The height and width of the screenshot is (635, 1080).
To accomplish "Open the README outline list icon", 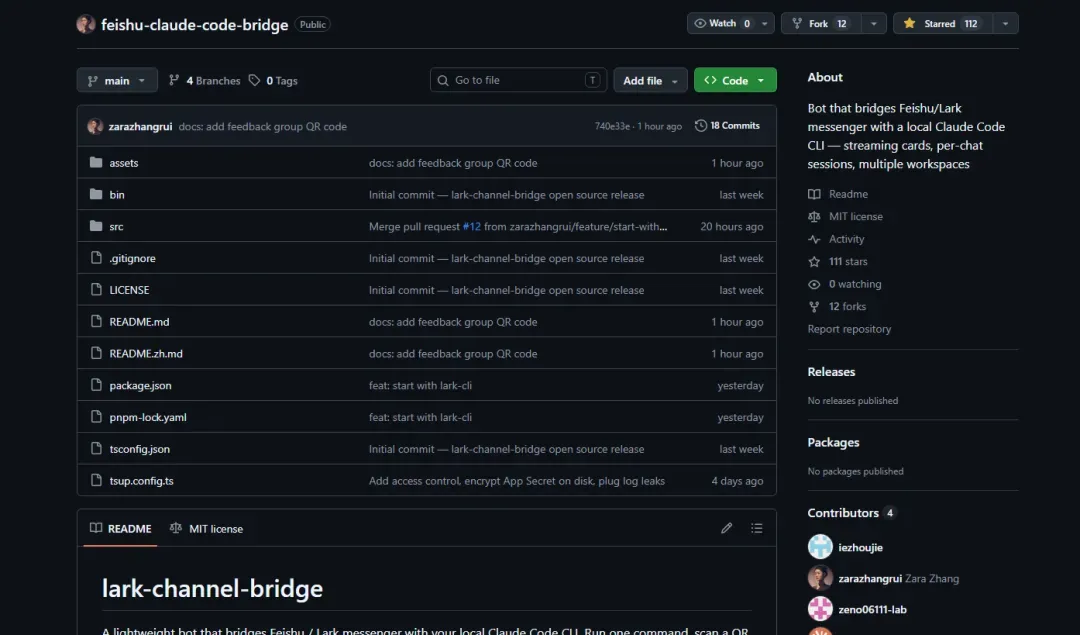I will [757, 528].
